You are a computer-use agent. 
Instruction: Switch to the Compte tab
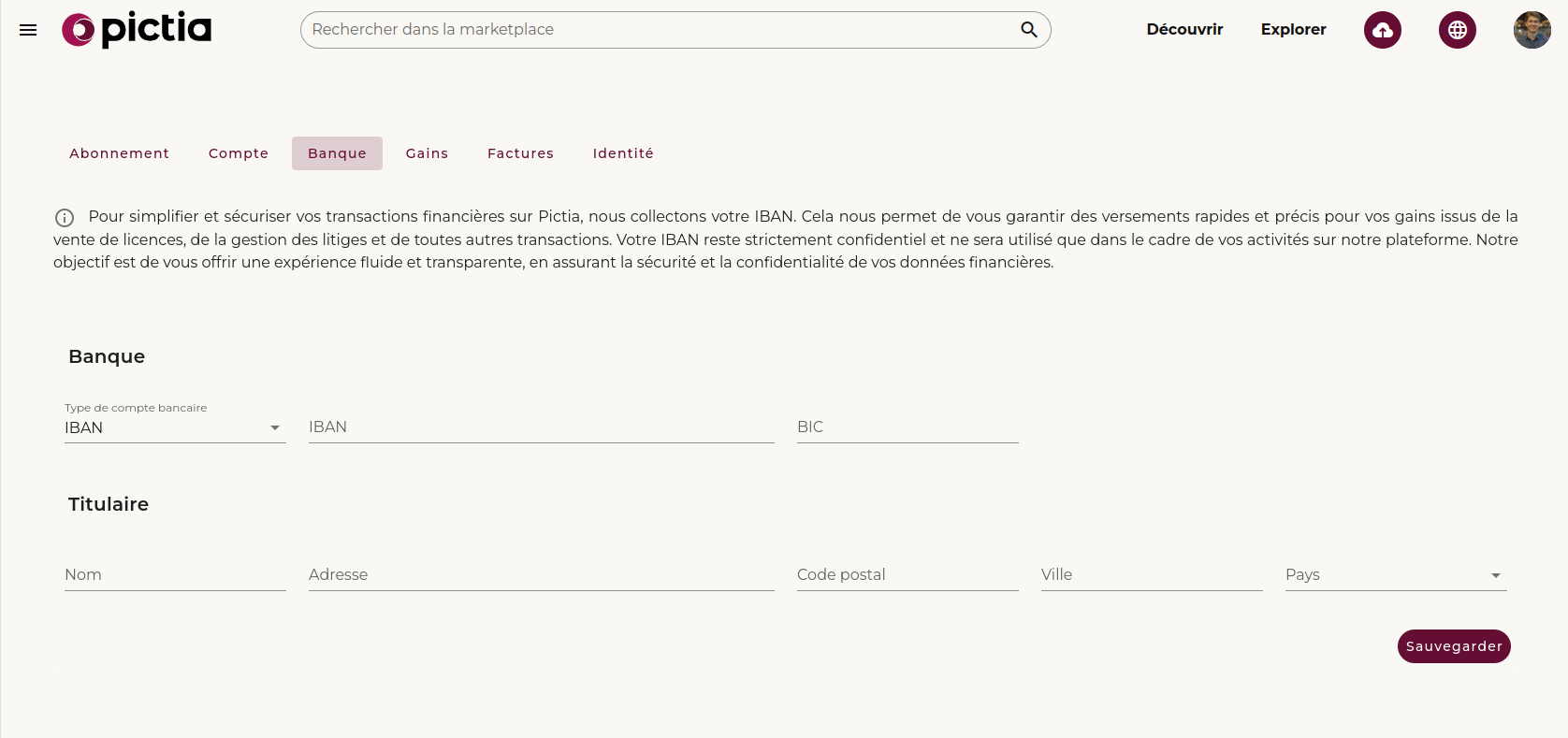click(239, 153)
